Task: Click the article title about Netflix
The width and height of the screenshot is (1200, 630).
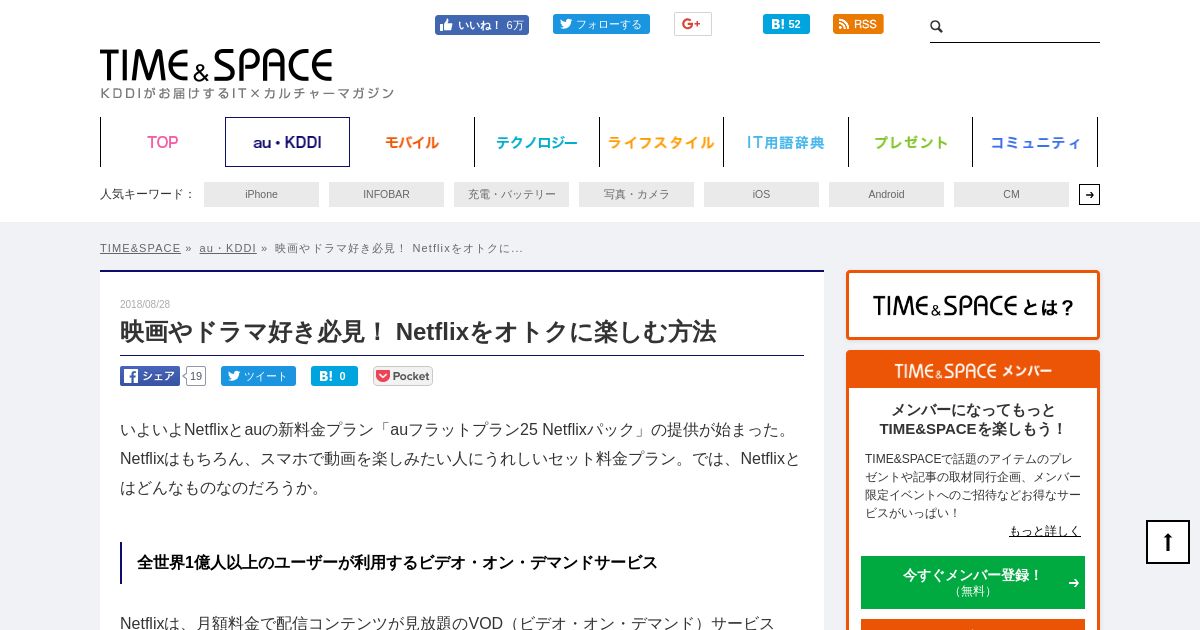Action: pos(418,332)
